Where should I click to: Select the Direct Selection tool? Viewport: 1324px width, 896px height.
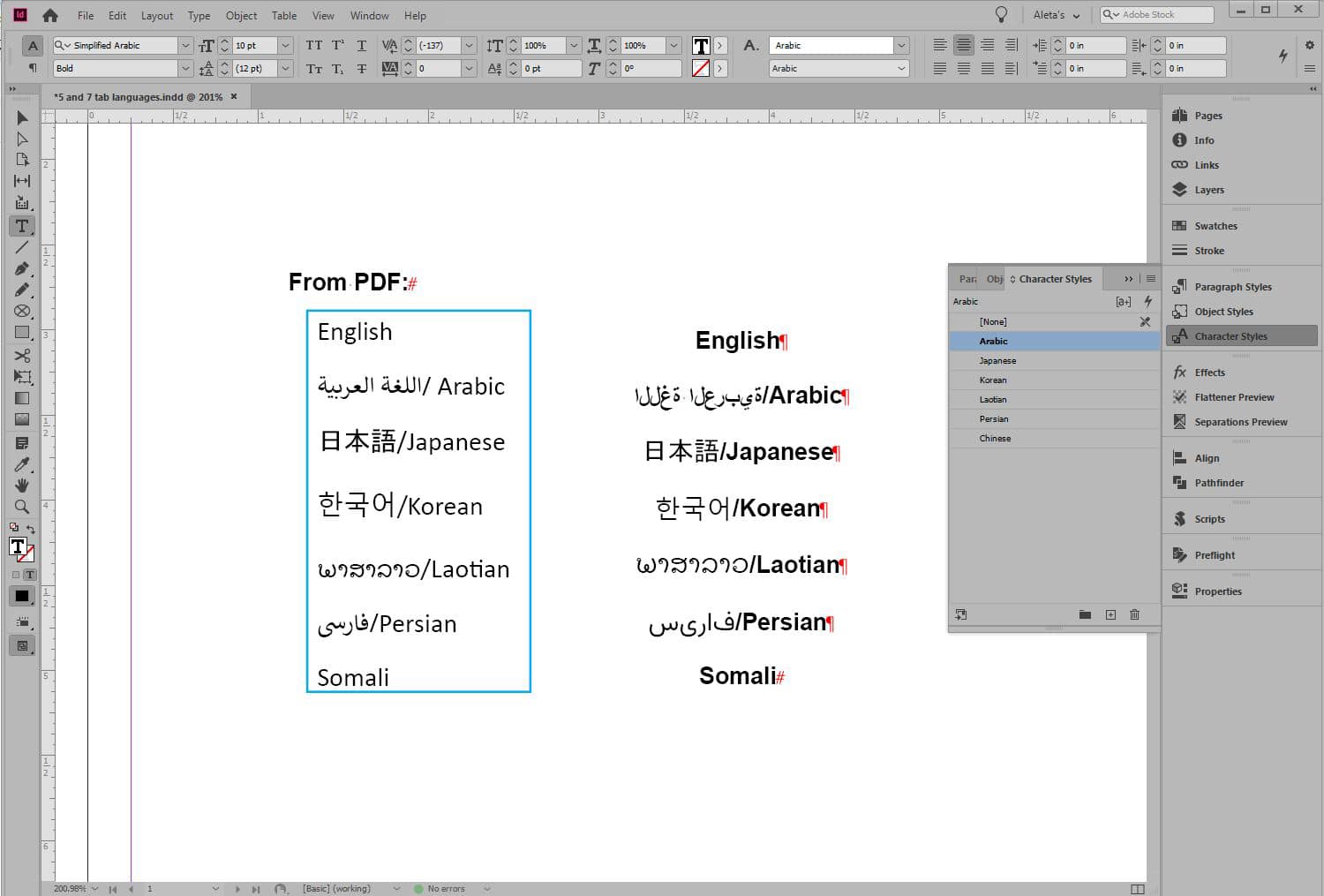coord(22,139)
